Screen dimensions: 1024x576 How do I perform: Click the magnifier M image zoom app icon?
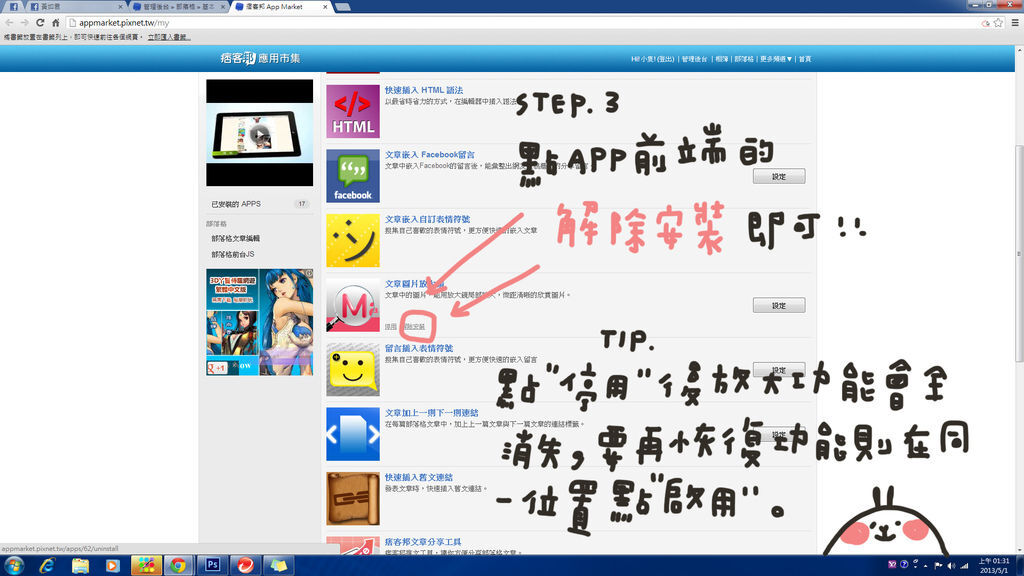[353, 305]
